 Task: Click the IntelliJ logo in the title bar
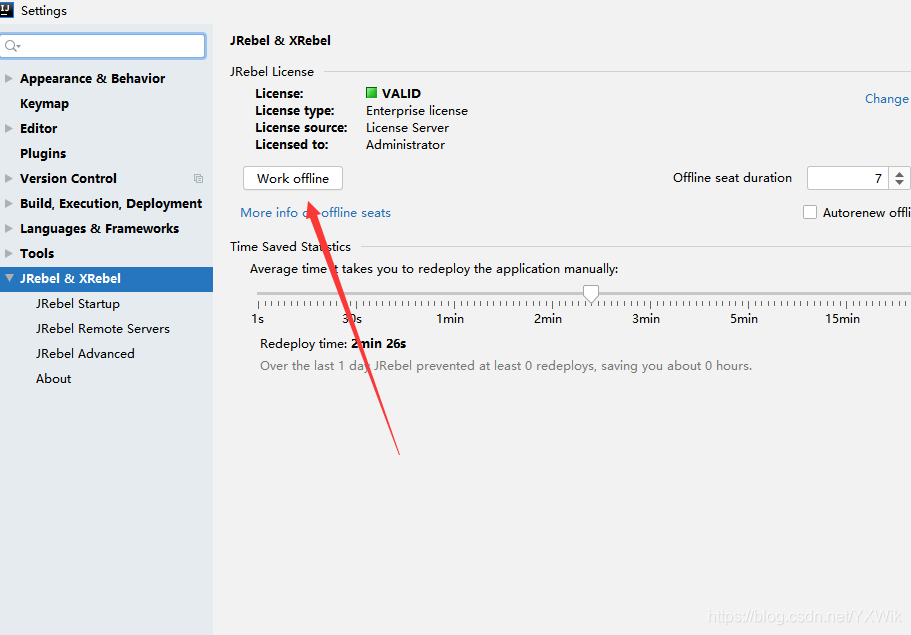click(x=6, y=10)
